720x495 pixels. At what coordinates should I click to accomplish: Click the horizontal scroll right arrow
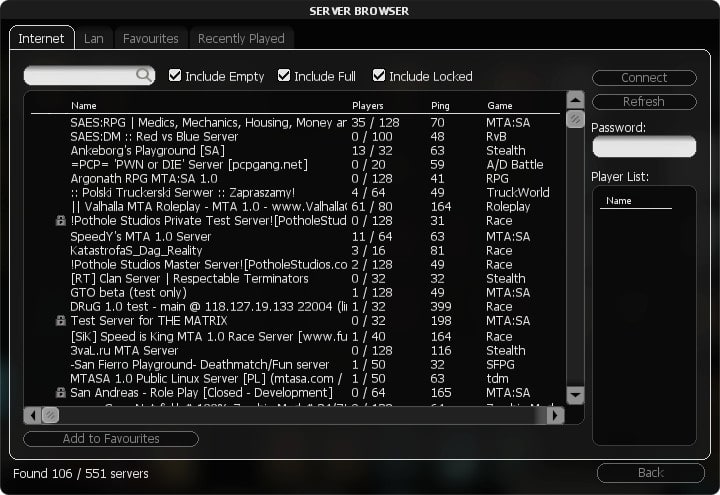point(555,415)
